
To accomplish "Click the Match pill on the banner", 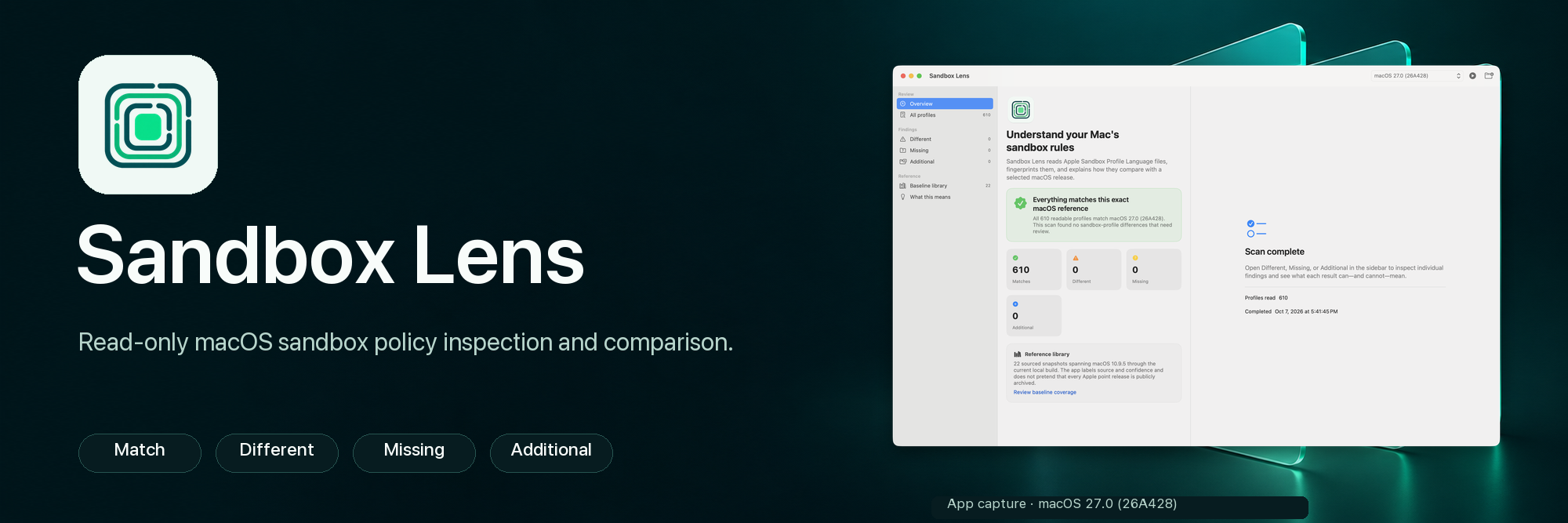I will tap(140, 452).
